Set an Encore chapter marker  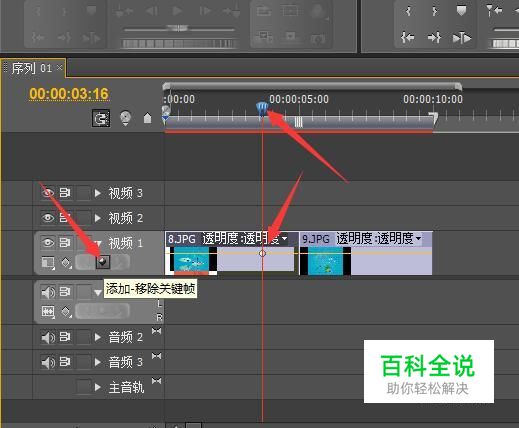click(125, 118)
